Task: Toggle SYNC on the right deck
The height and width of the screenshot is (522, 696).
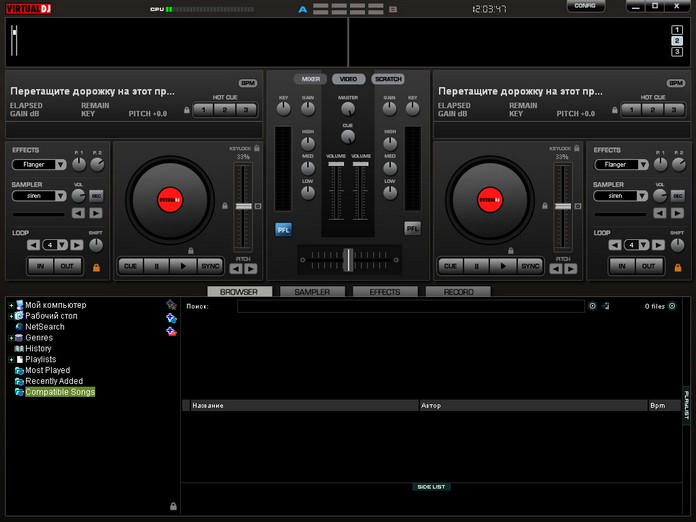Action: tap(530, 266)
